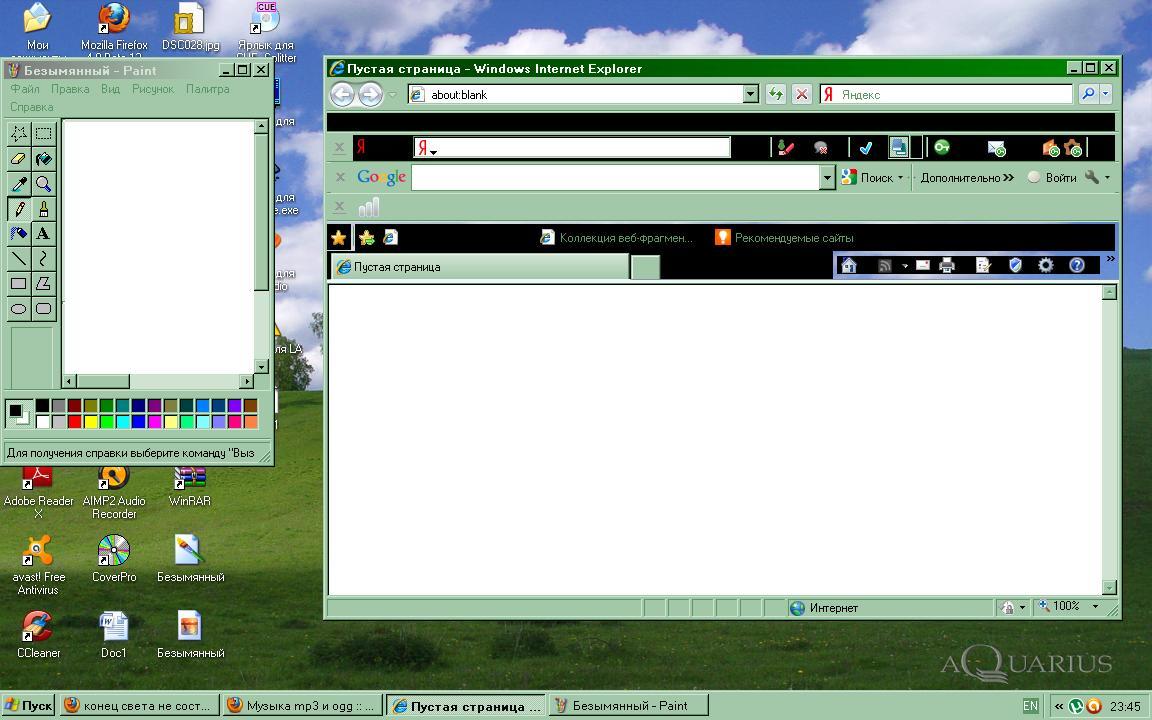Click the Add to Favorites bar icon

[366, 237]
